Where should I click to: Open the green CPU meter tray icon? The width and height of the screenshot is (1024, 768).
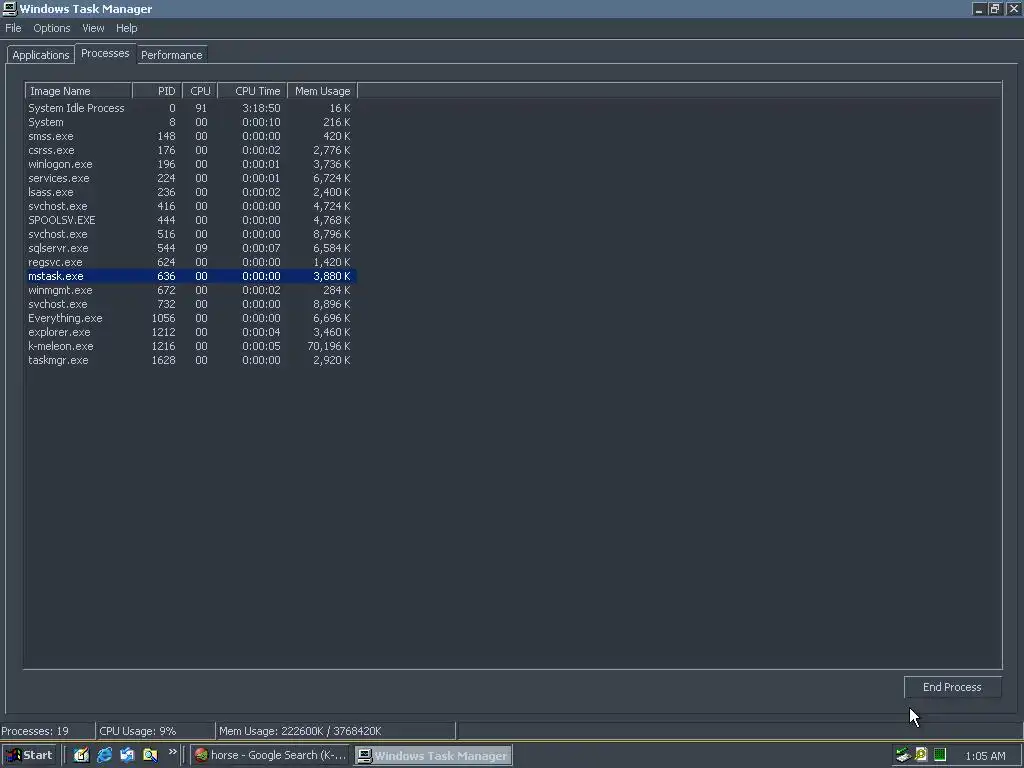pos(940,755)
